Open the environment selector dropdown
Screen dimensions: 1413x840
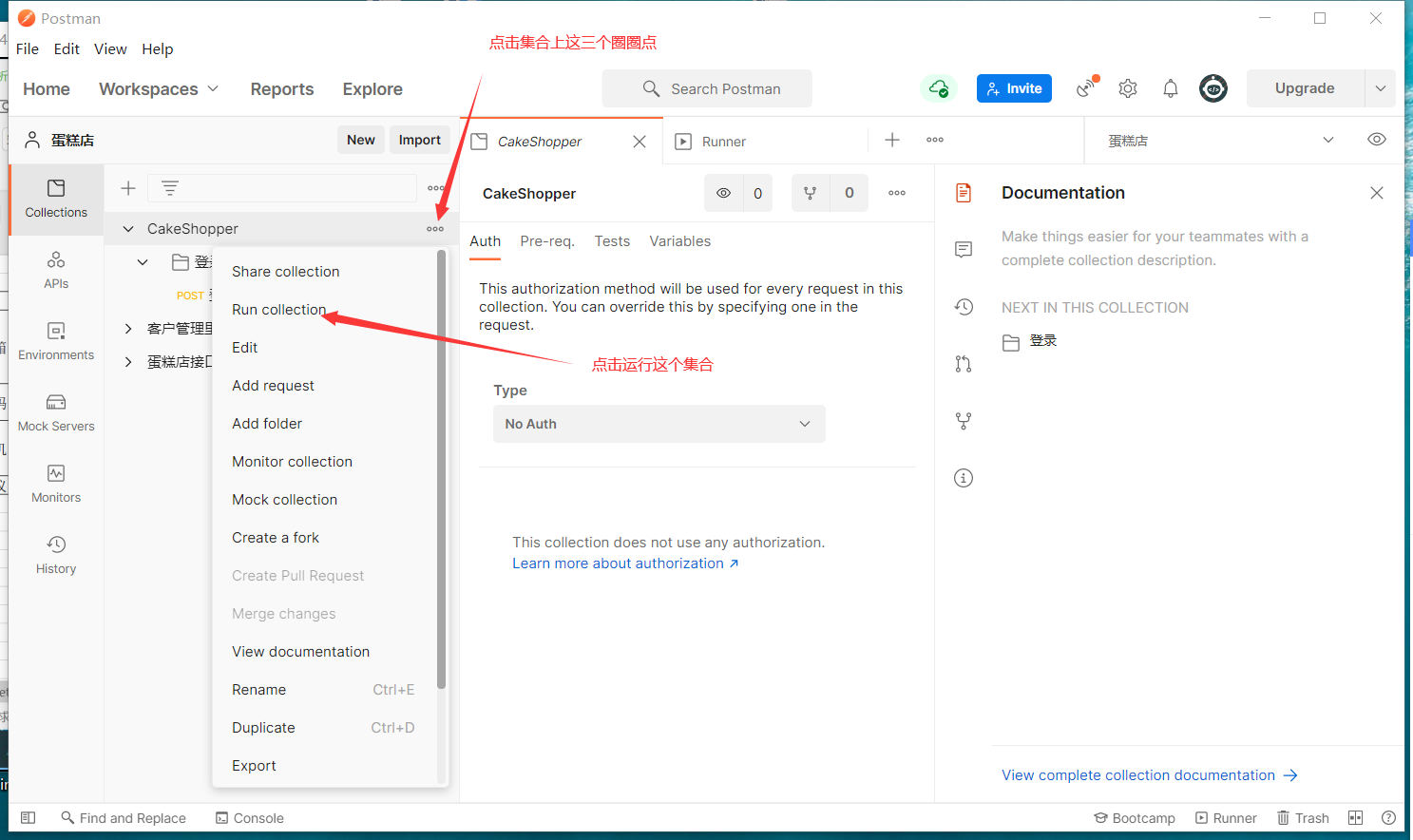click(x=1220, y=141)
